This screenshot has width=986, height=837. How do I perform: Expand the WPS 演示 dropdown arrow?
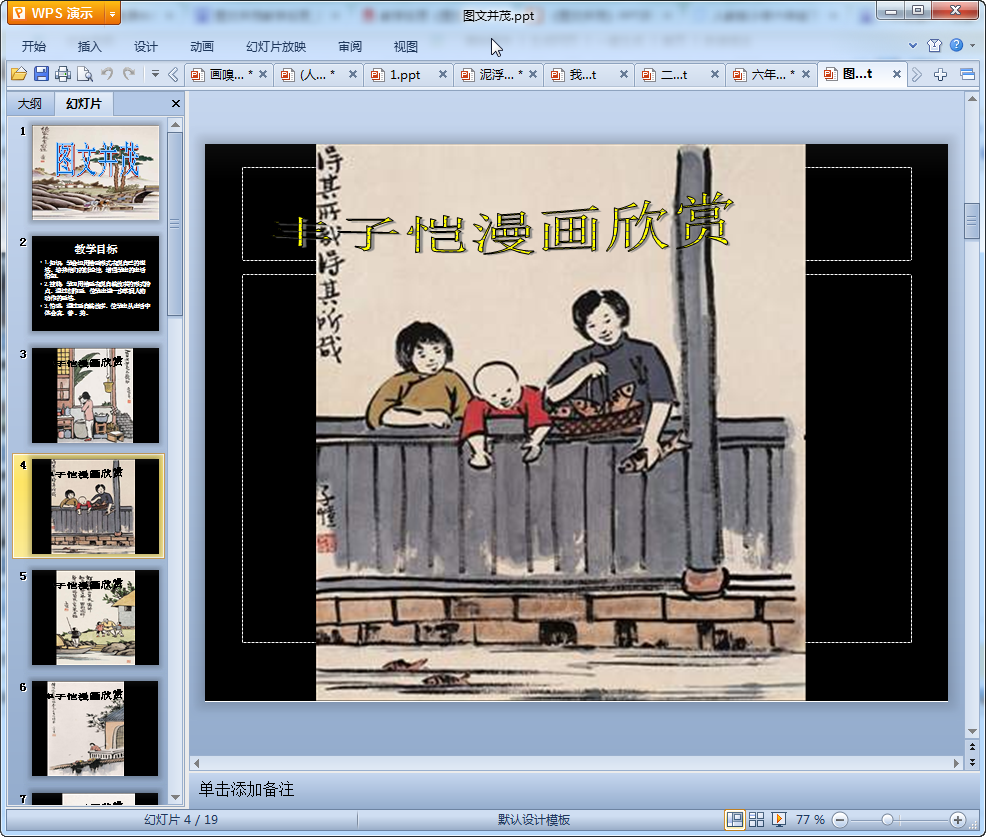(x=112, y=13)
